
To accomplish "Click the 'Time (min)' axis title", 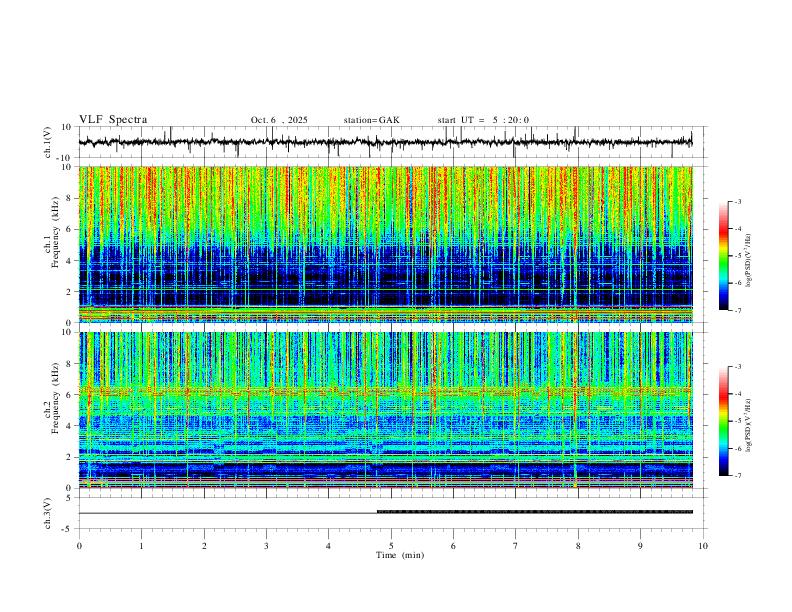I will pyautogui.click(x=400, y=555).
